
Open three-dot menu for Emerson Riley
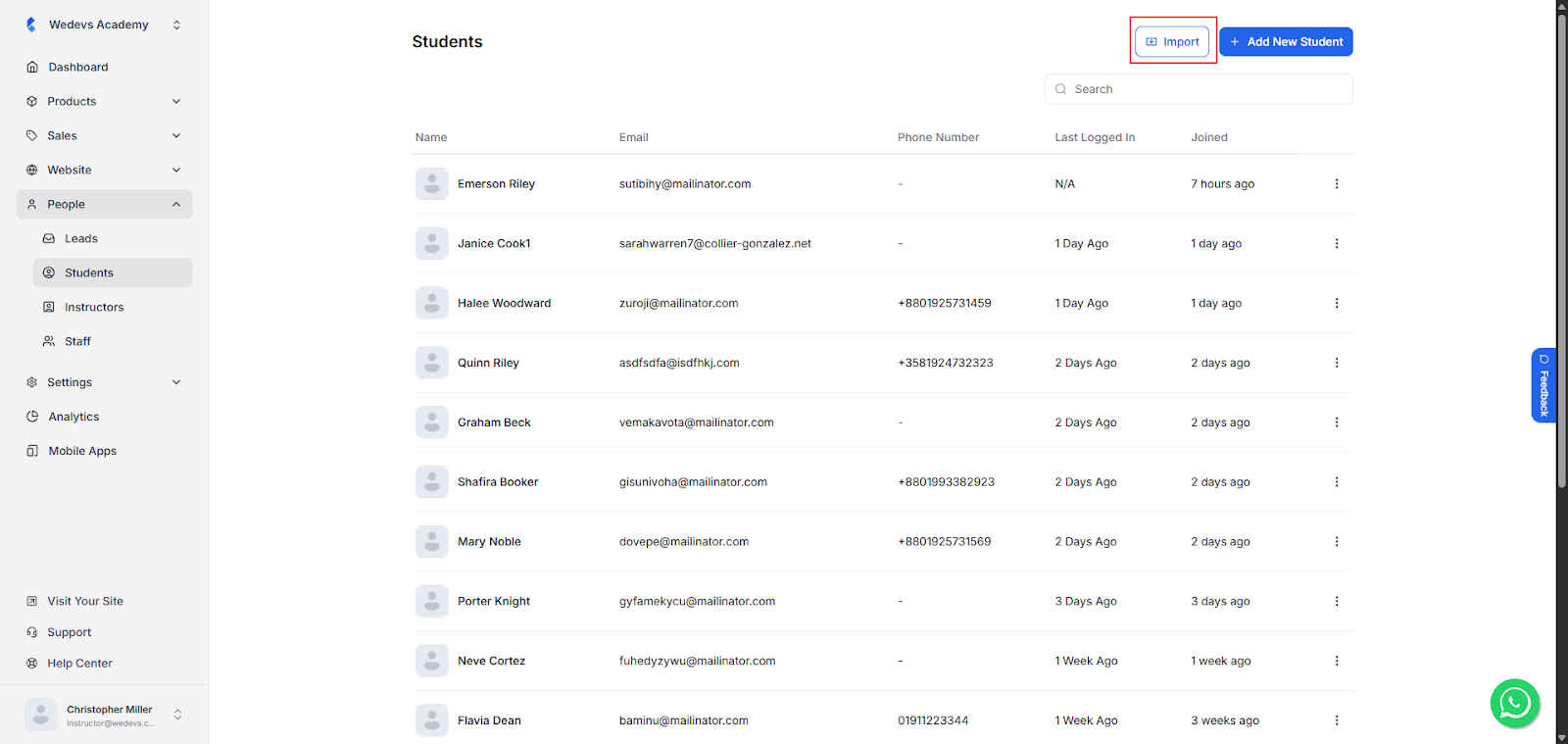click(x=1336, y=184)
